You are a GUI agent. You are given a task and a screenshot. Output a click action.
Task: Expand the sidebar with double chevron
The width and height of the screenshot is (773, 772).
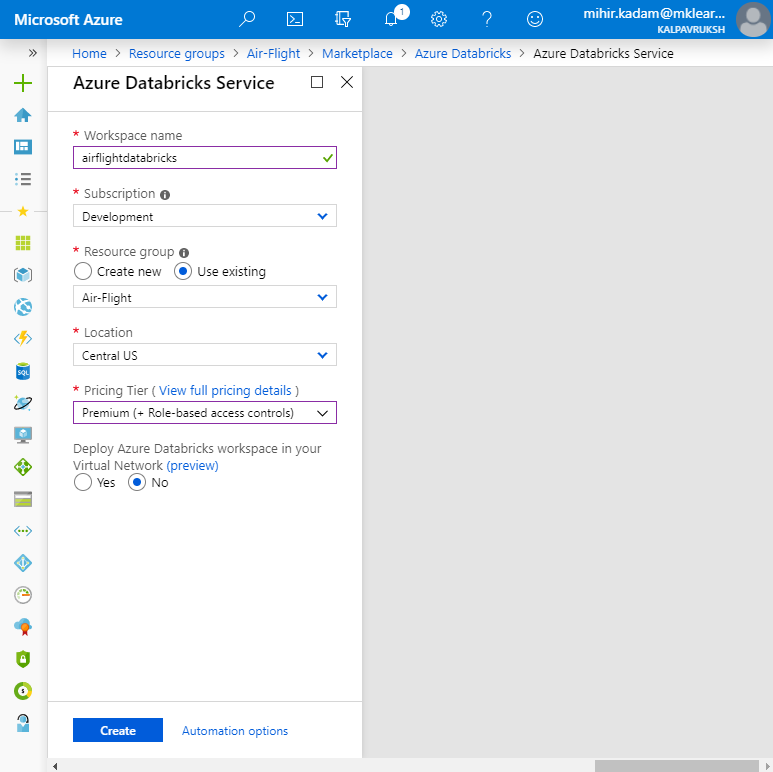pyautogui.click(x=33, y=53)
